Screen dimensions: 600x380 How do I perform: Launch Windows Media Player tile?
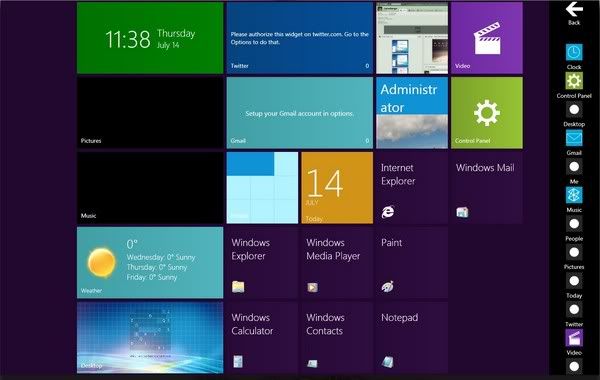coord(337,263)
